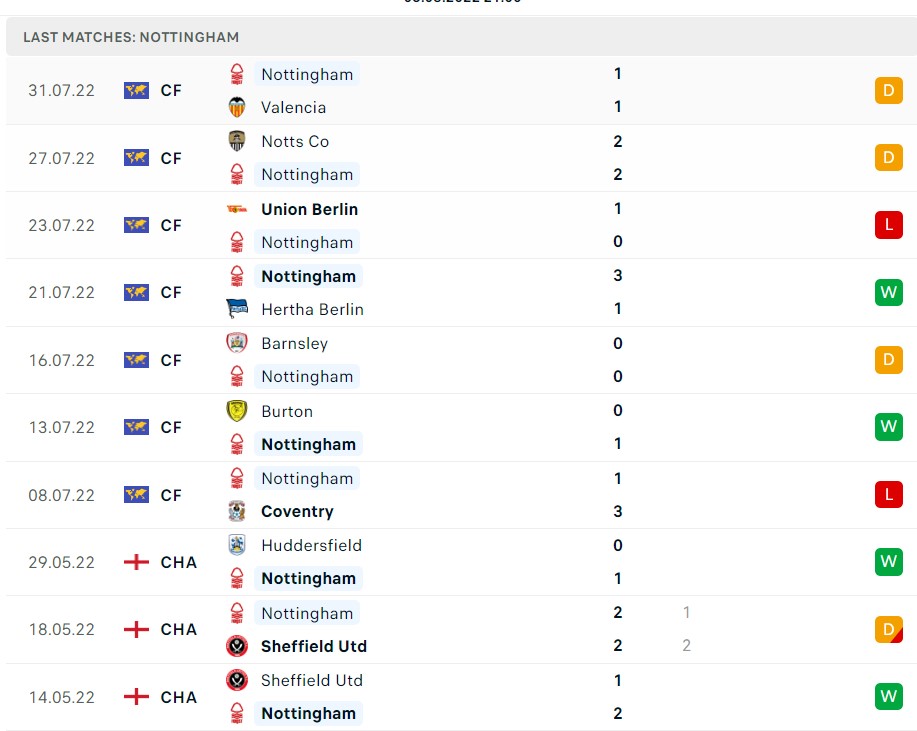917x731 pixels.
Task: Click the draw badge for 18.05.22 match
Action: coord(888,629)
